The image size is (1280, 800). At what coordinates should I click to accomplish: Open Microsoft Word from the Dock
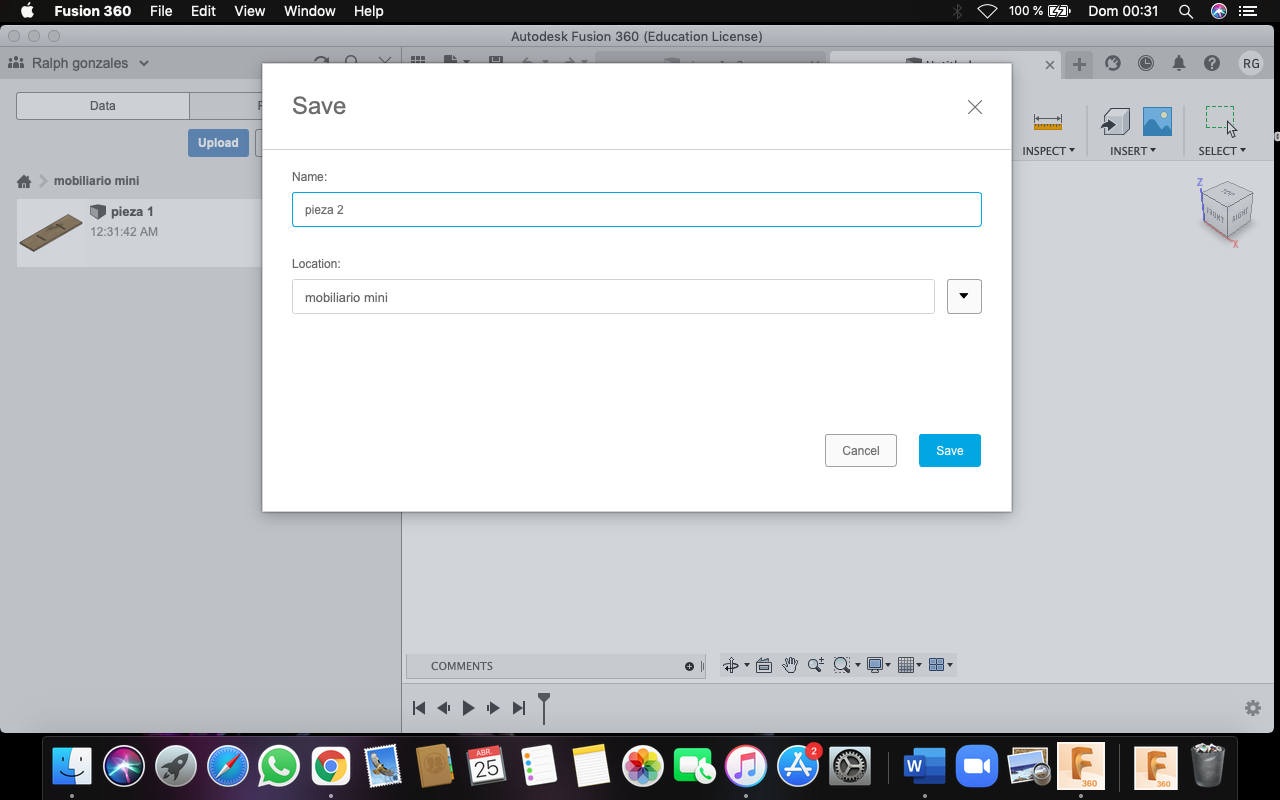click(x=925, y=767)
